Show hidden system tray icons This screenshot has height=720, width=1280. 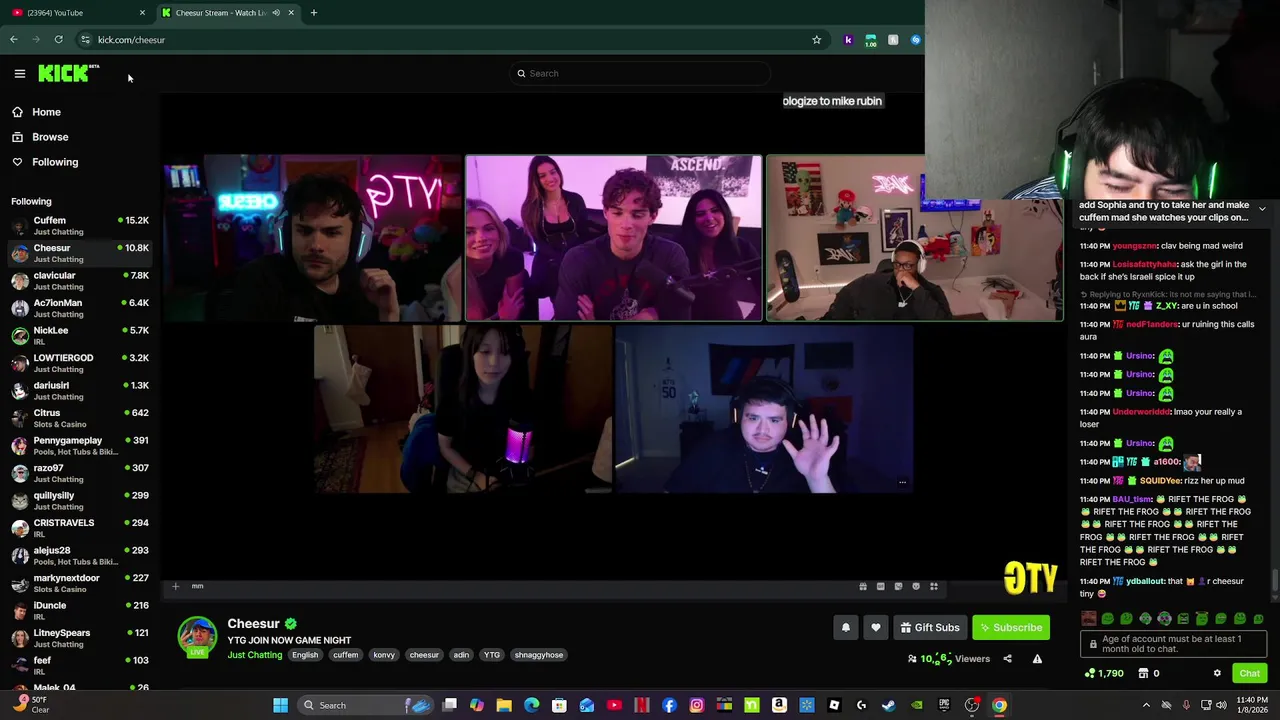(x=1146, y=705)
